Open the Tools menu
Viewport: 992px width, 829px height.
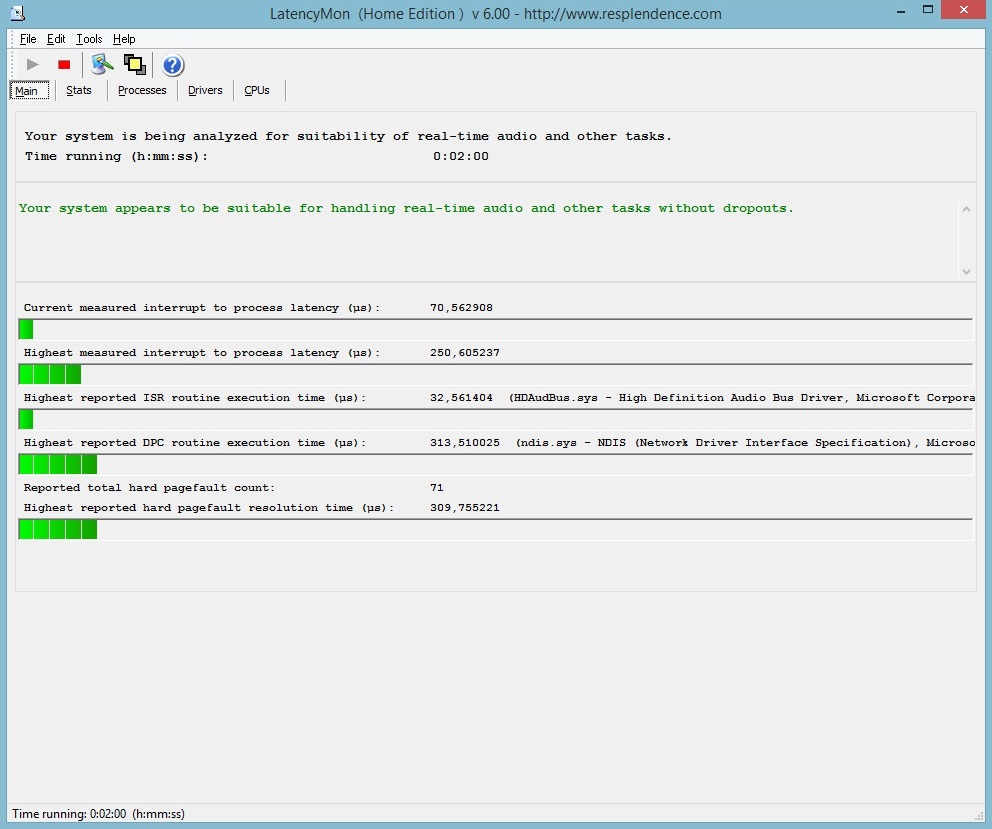pos(89,39)
